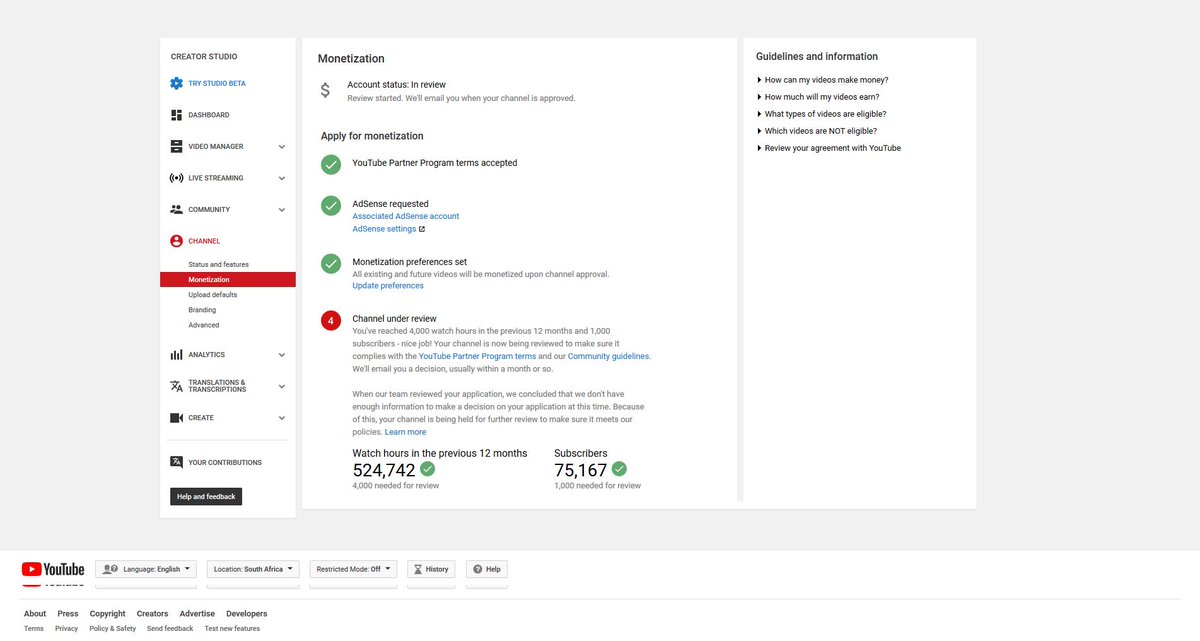Click the Create camera icon
Image resolution: width=1200 pixels, height=641 pixels.
click(x=176, y=418)
